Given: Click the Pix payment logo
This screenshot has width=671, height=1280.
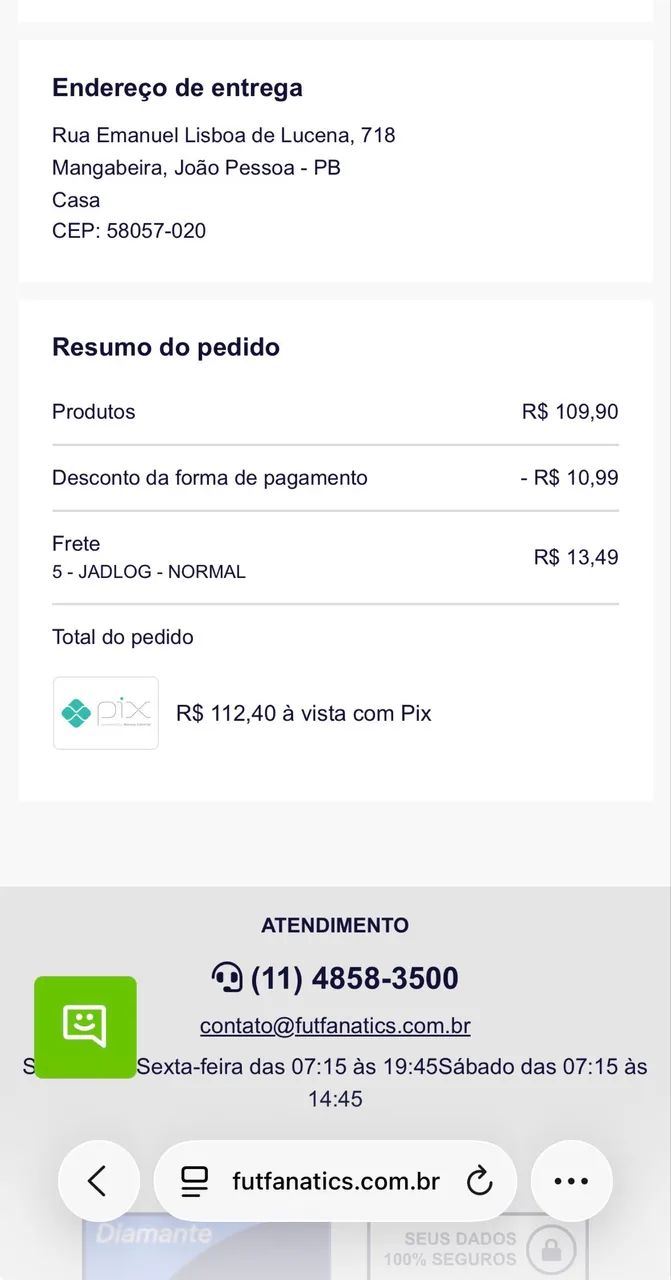Looking at the screenshot, I should pyautogui.click(x=105, y=713).
